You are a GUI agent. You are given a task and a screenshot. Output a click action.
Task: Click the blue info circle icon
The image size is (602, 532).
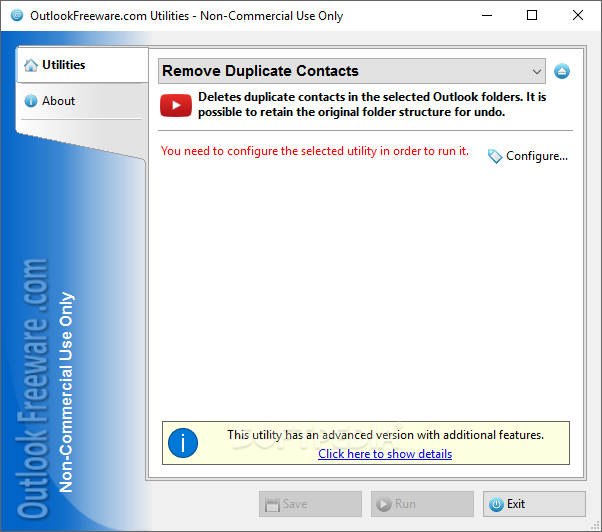pos(183,443)
